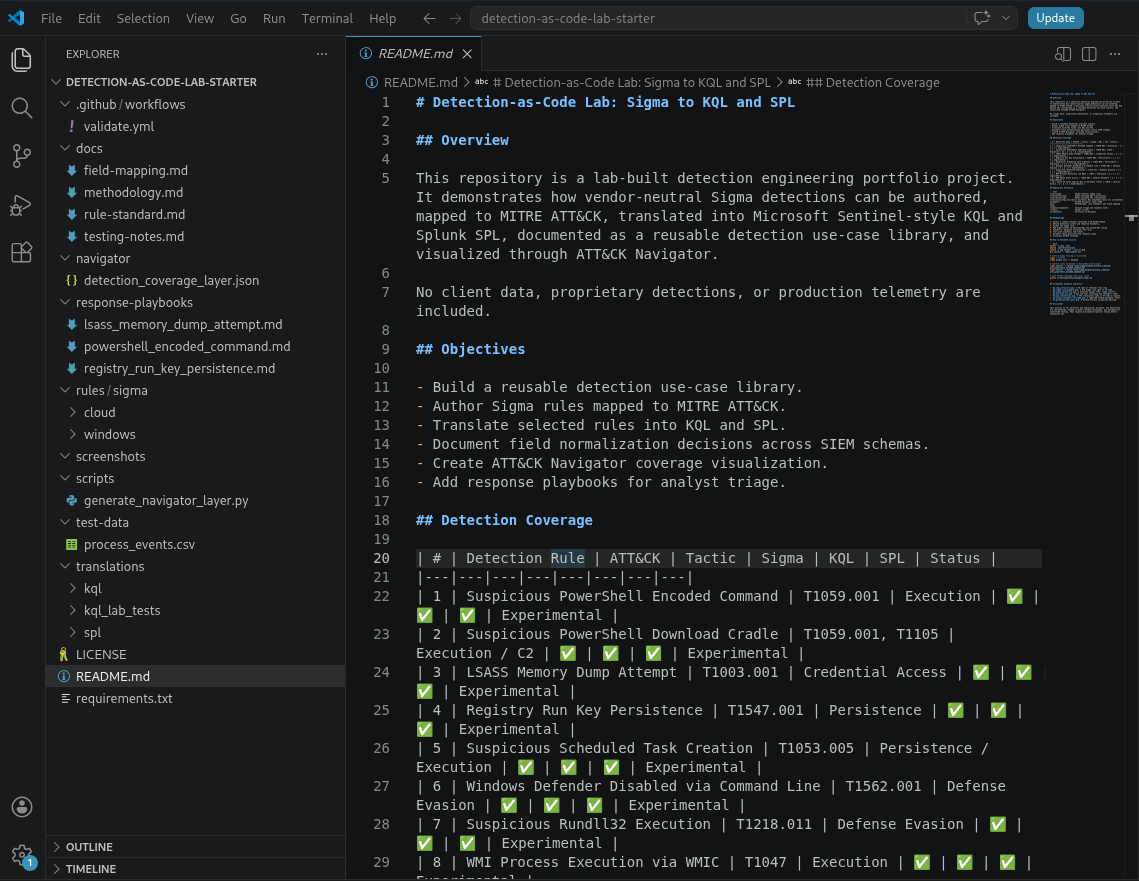
Task: Open the Run and Debug view
Action: point(22,205)
